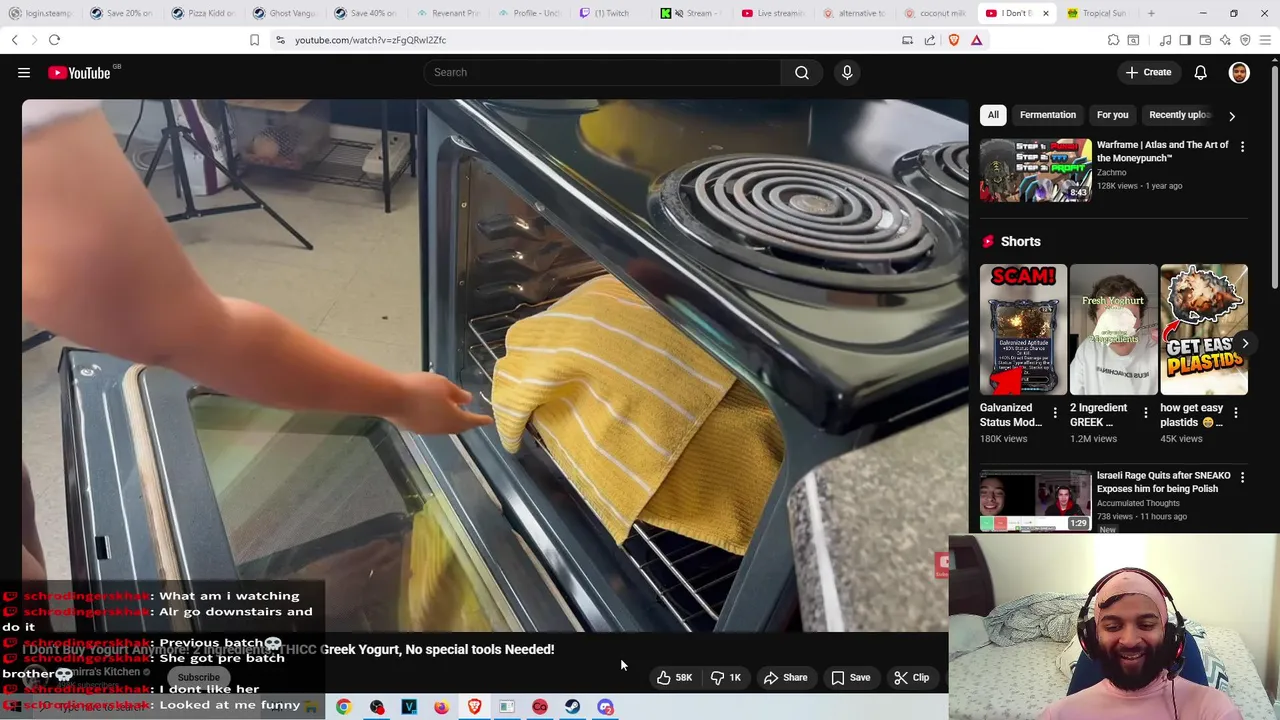Open the YouTube hamburger guide menu
Viewport: 1280px width, 720px height.
click(24, 72)
